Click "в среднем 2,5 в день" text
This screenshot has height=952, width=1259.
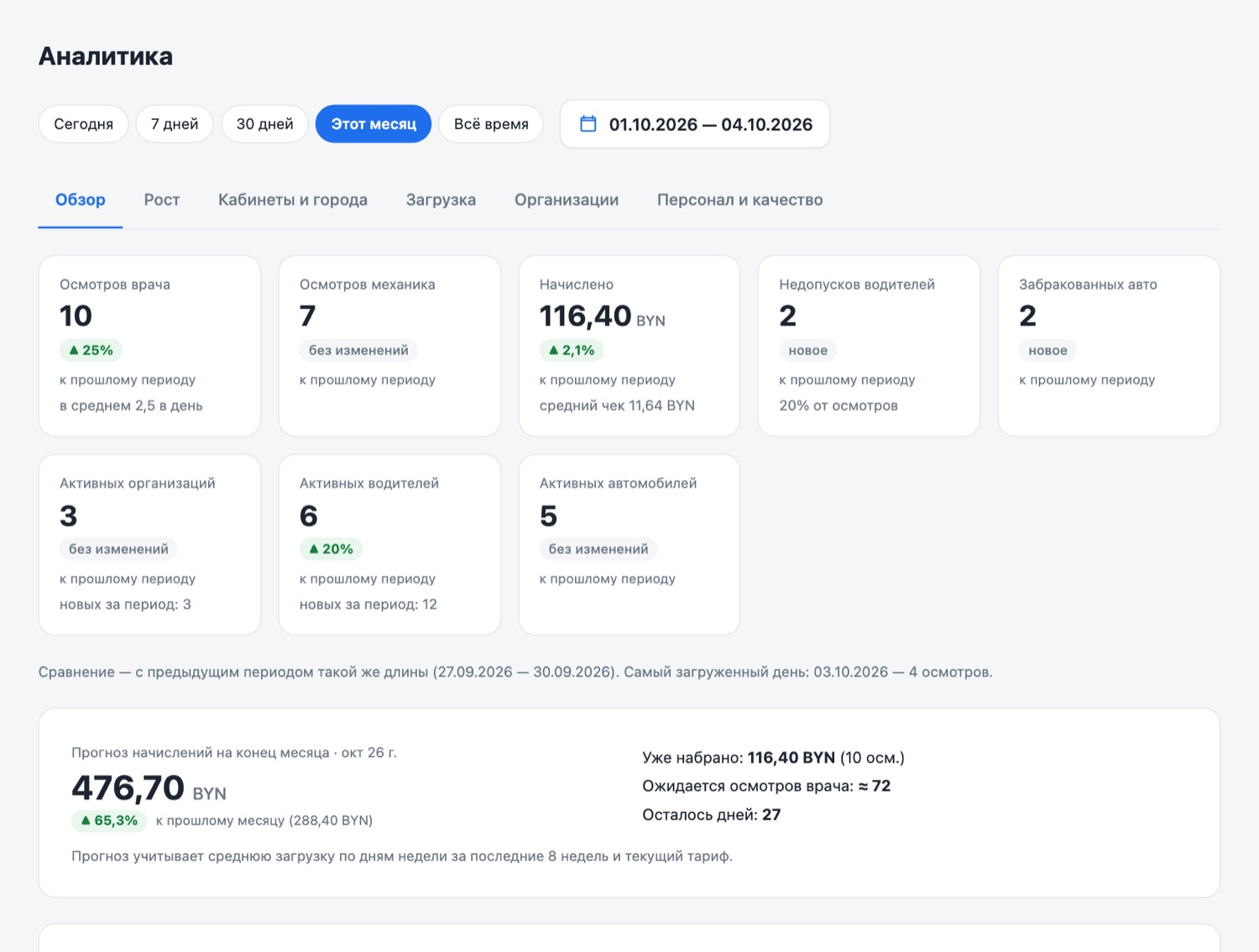tap(131, 405)
